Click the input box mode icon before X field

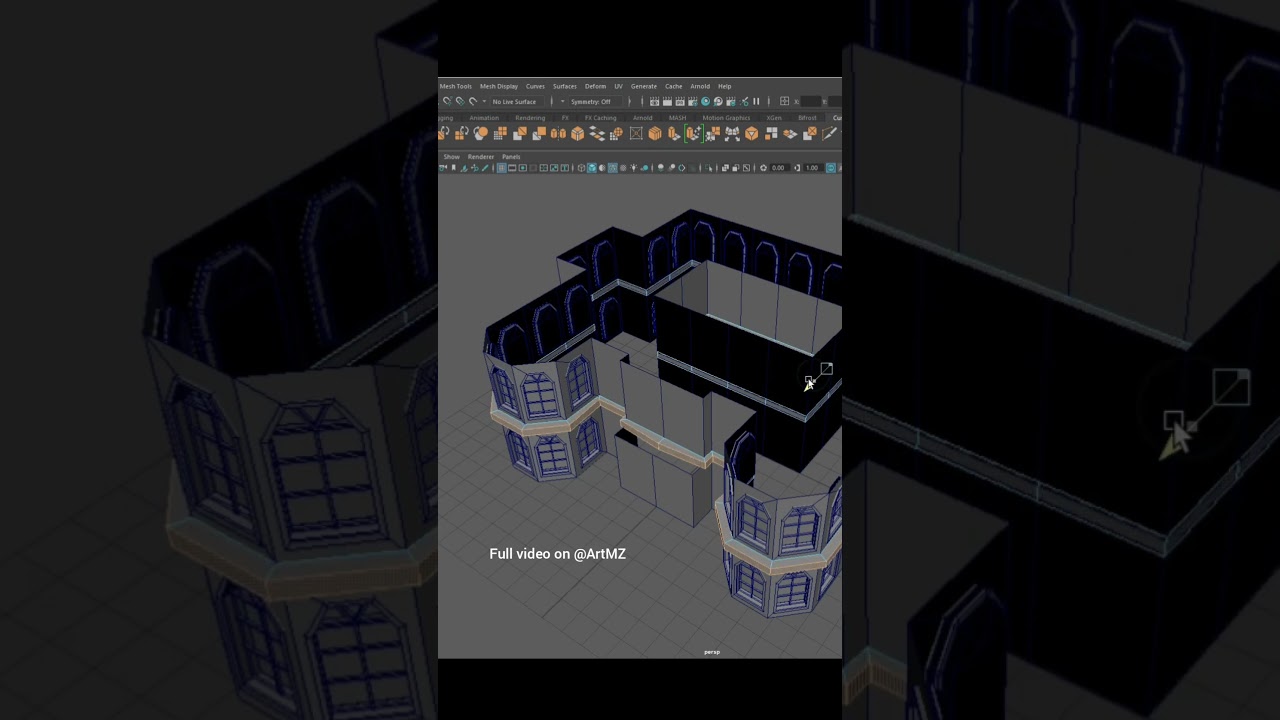784,101
